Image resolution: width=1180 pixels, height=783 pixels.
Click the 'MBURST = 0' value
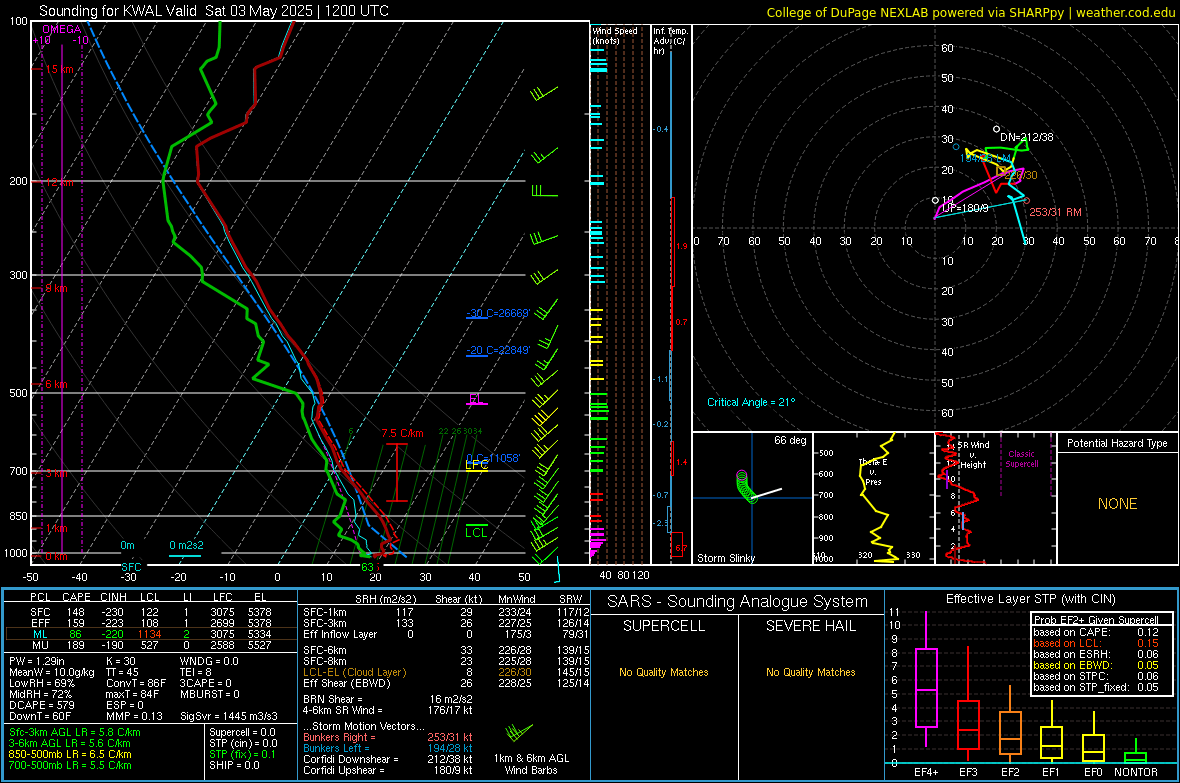click(210, 694)
